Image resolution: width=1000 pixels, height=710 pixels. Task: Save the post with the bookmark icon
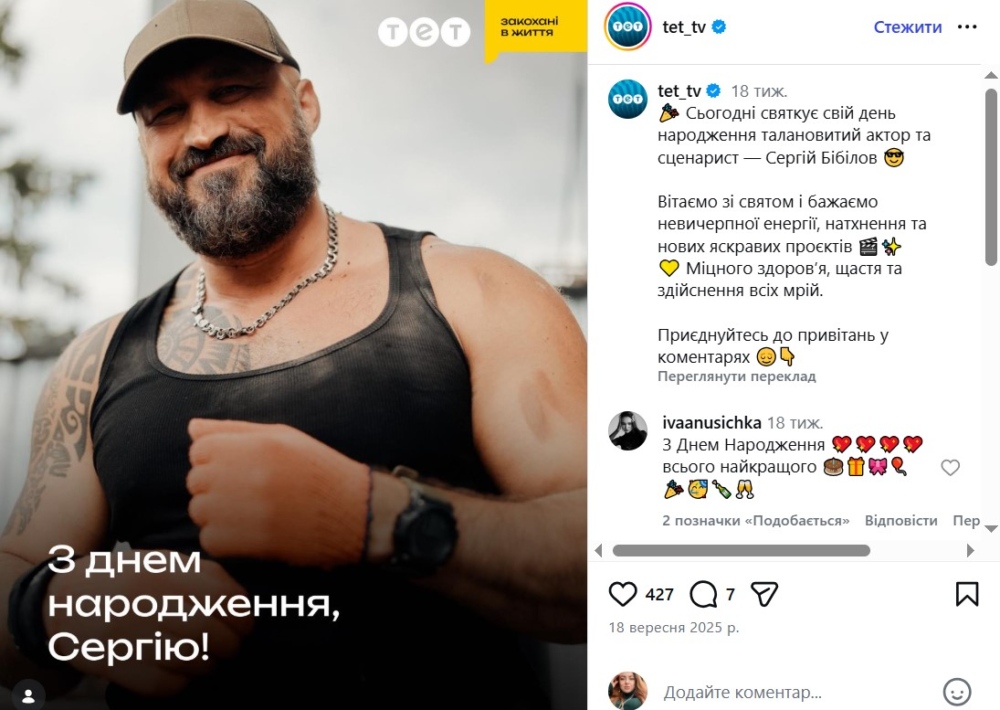(967, 594)
